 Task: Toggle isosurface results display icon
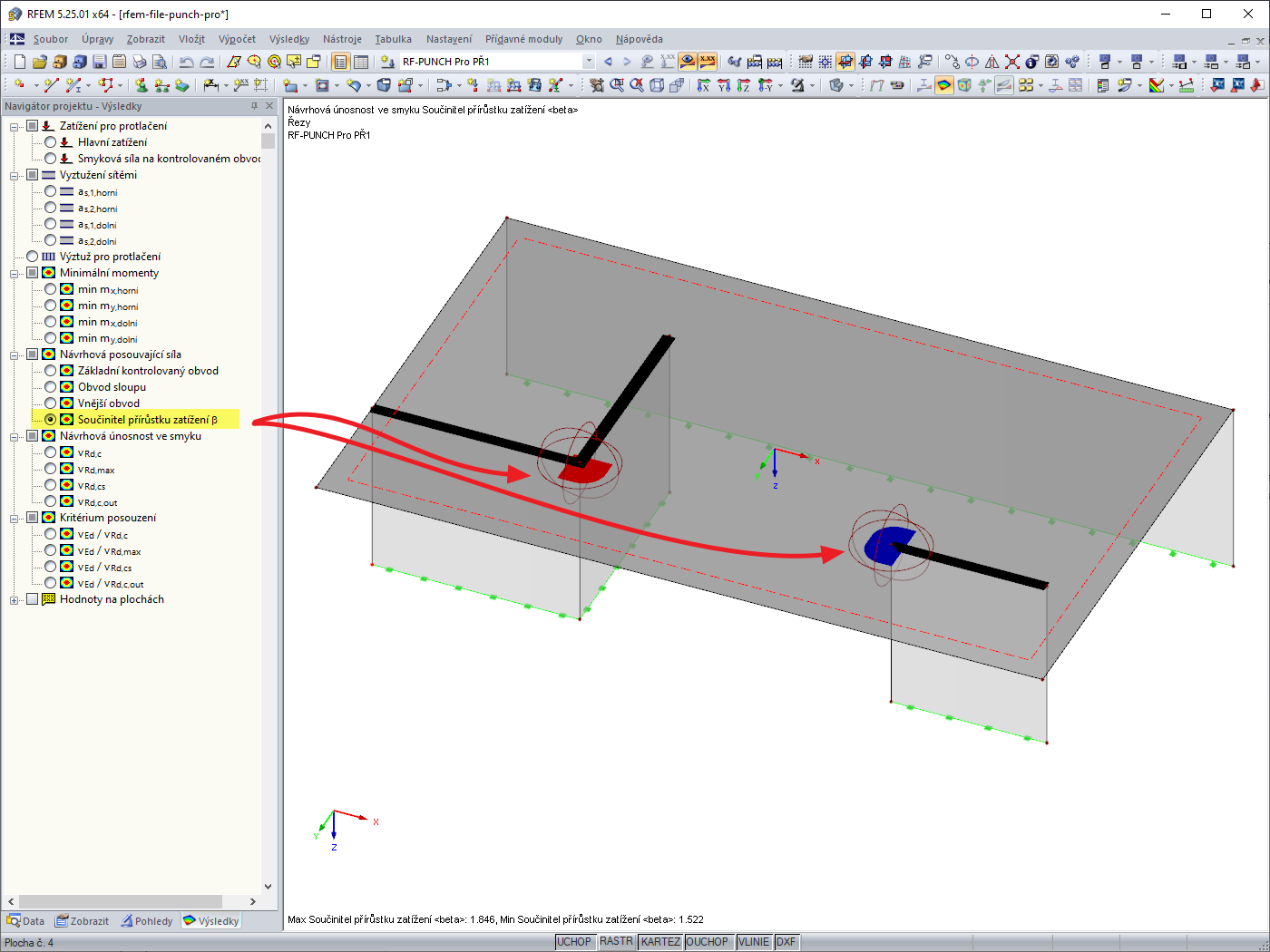click(944, 85)
